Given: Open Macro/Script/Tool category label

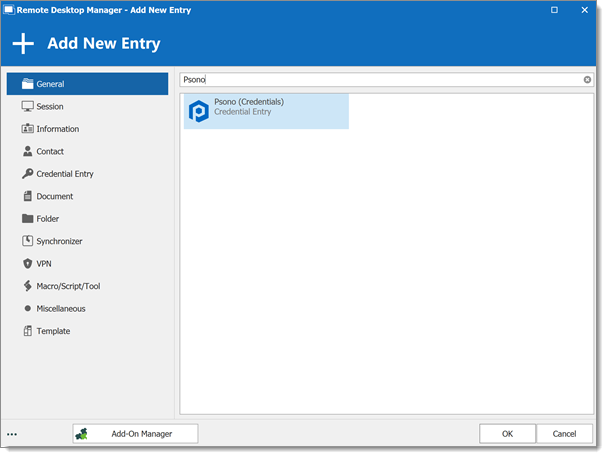Looking at the screenshot, I should [68, 286].
